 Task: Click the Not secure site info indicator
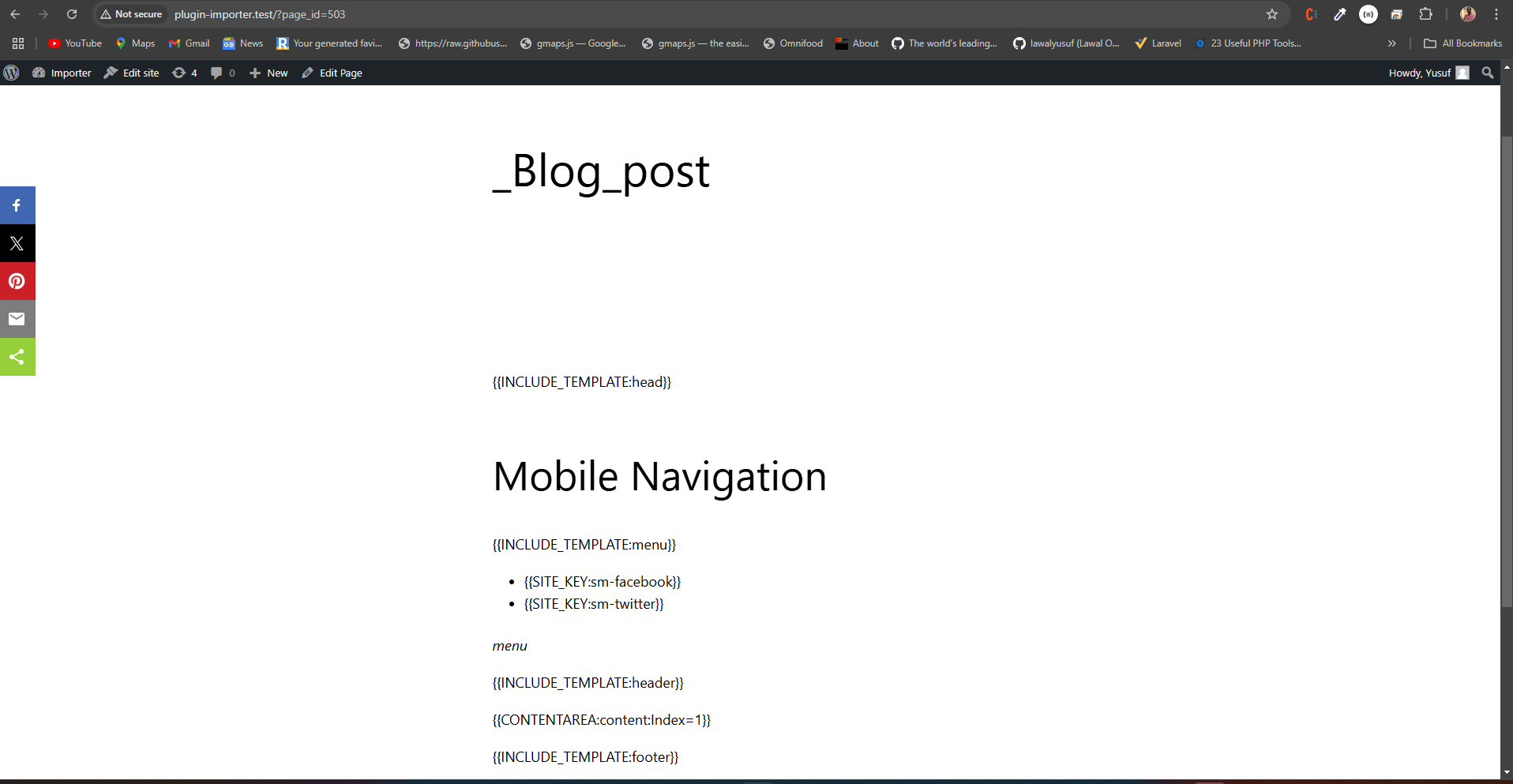click(131, 14)
